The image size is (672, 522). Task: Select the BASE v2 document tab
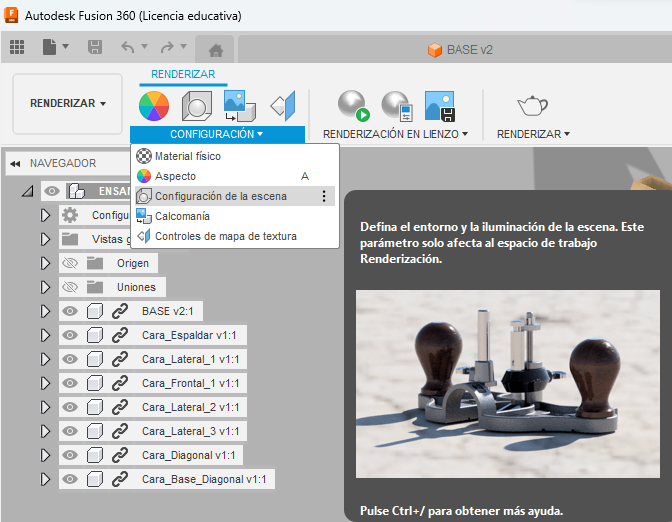(460, 50)
